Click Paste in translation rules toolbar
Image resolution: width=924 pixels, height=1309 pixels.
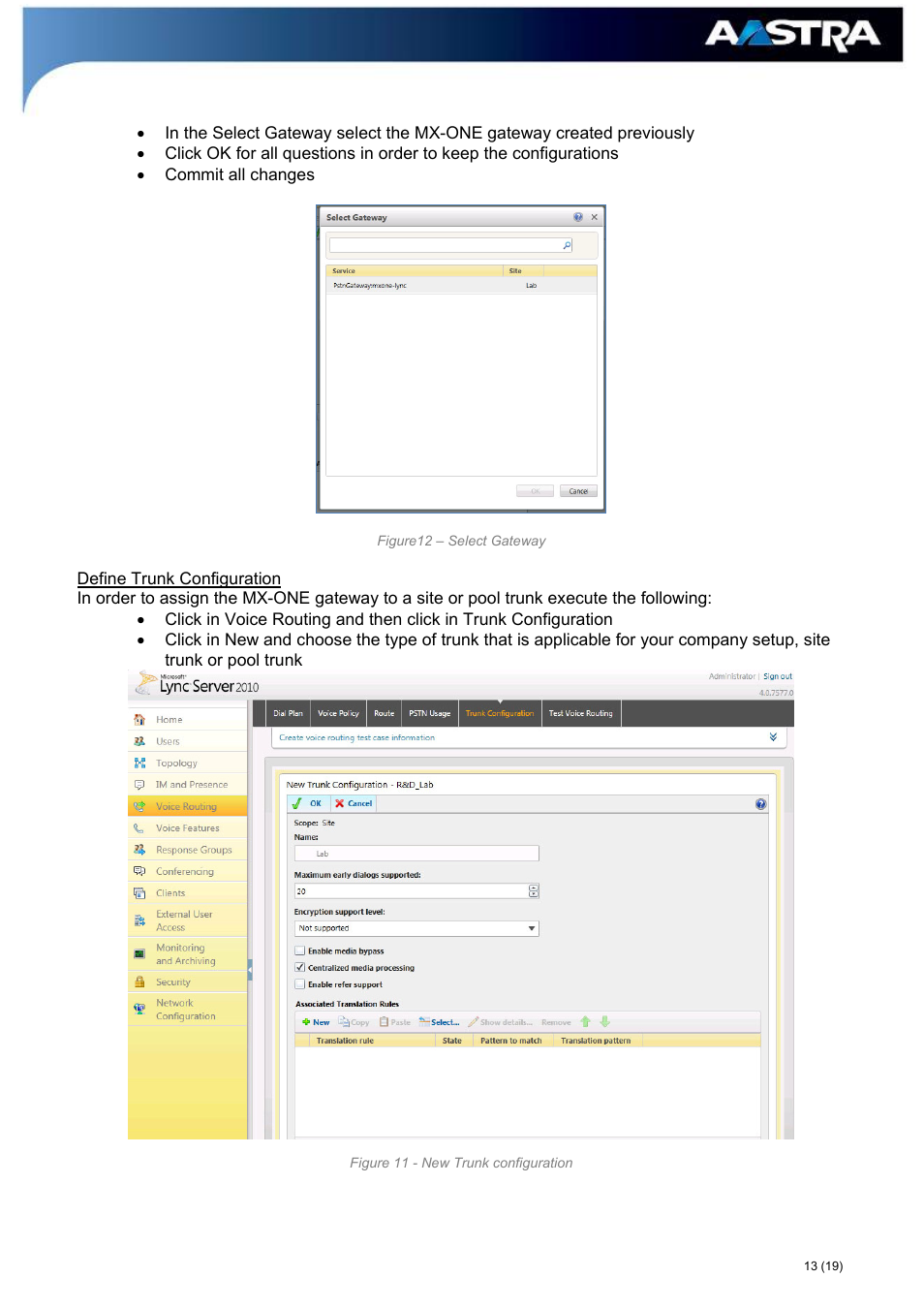[x=395, y=1022]
